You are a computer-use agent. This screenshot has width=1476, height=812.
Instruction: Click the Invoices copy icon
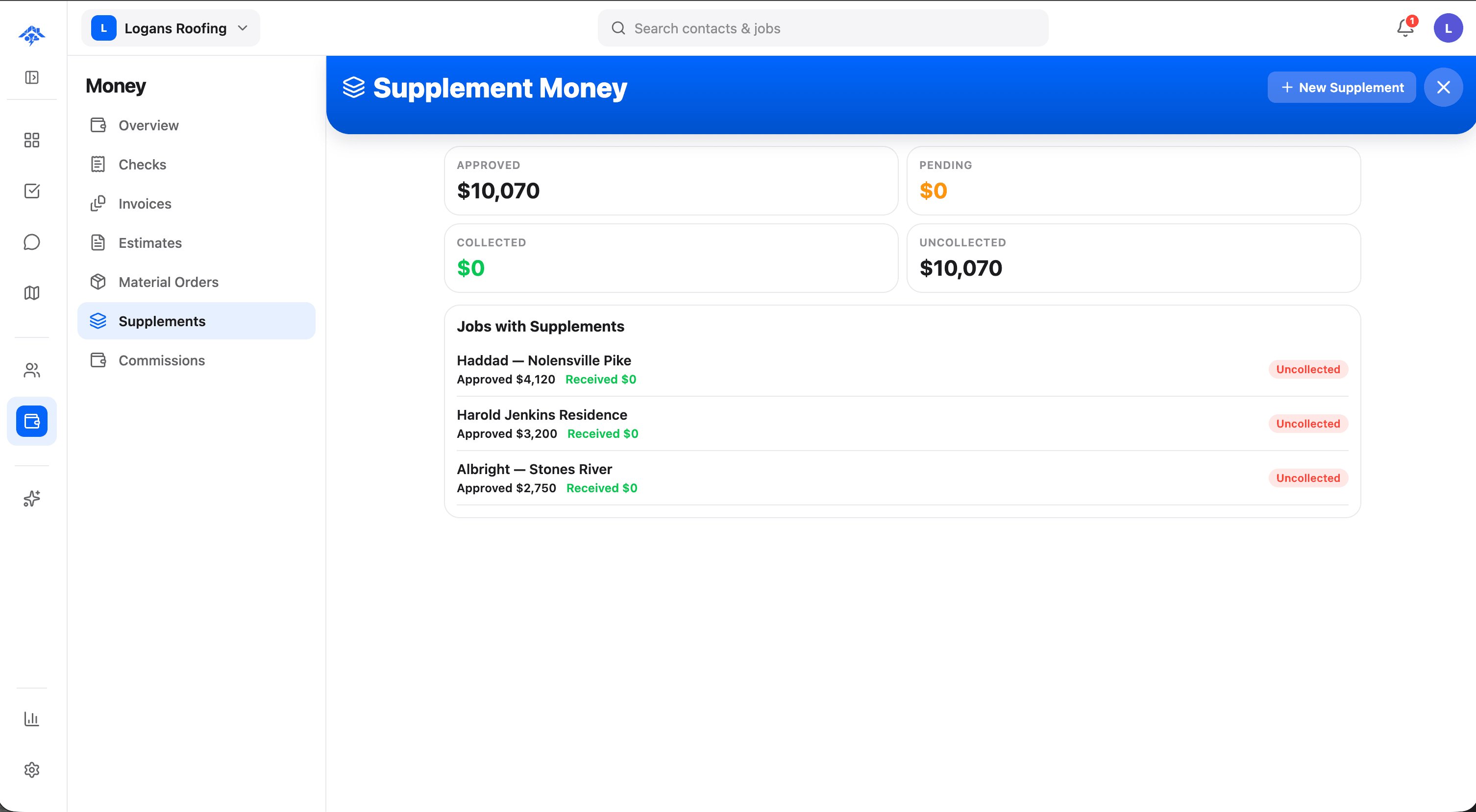click(98, 203)
